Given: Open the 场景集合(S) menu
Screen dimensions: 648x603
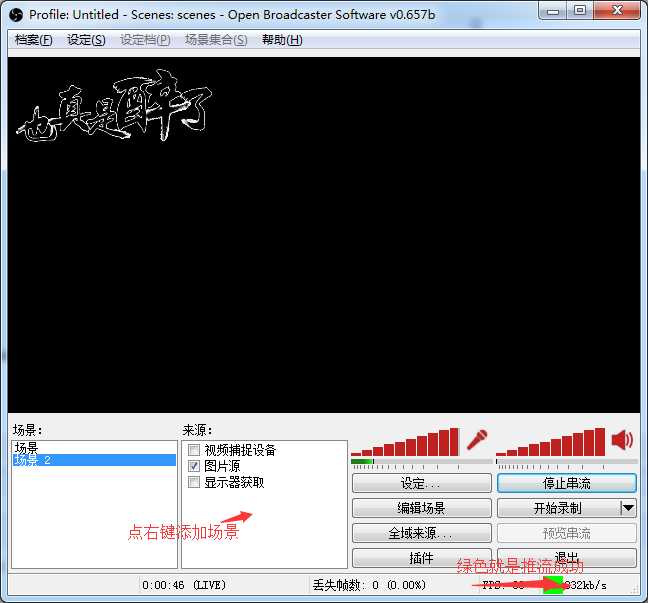Looking at the screenshot, I should [x=216, y=40].
